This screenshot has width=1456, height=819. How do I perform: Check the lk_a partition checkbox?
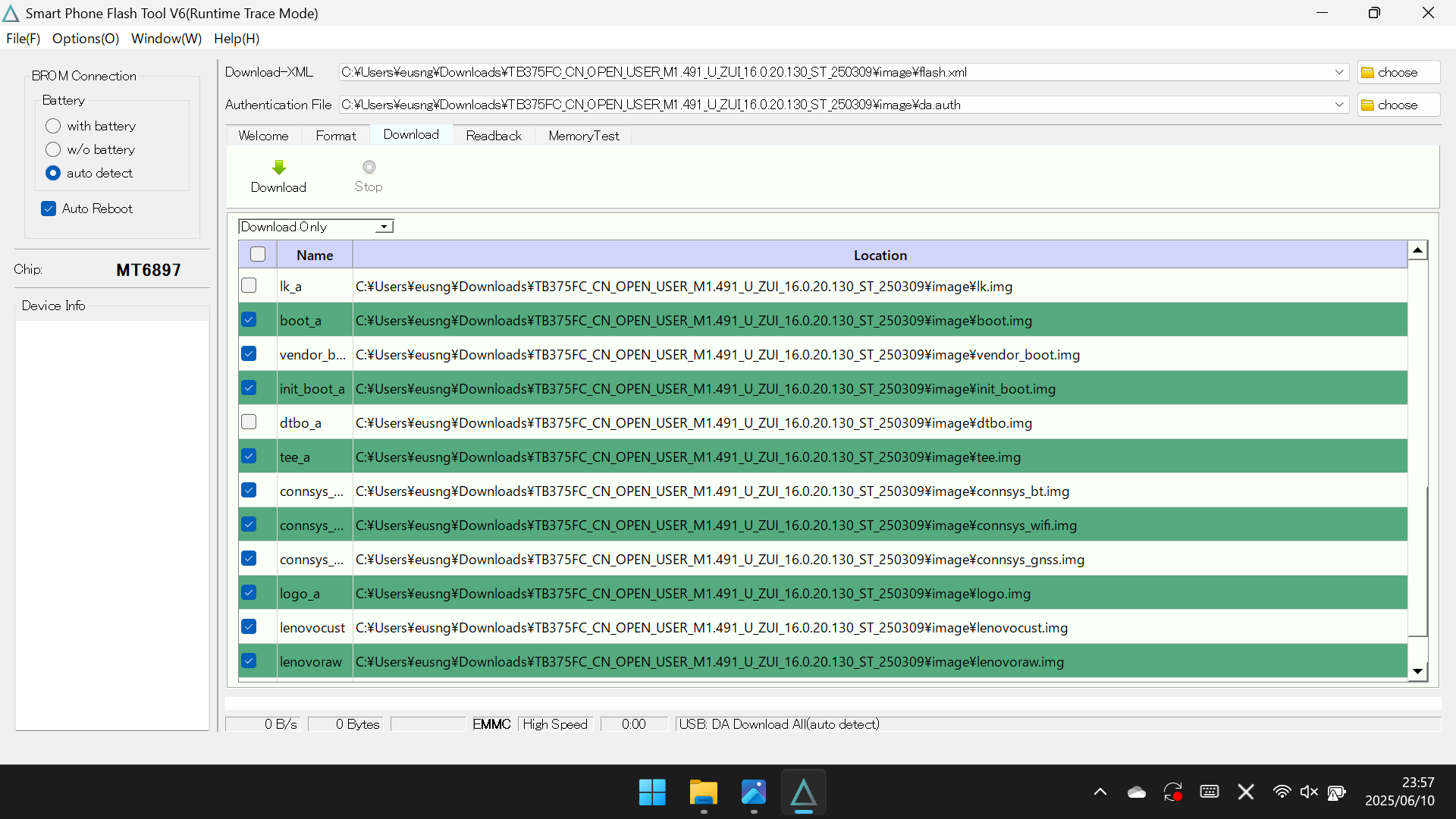pyautogui.click(x=249, y=286)
